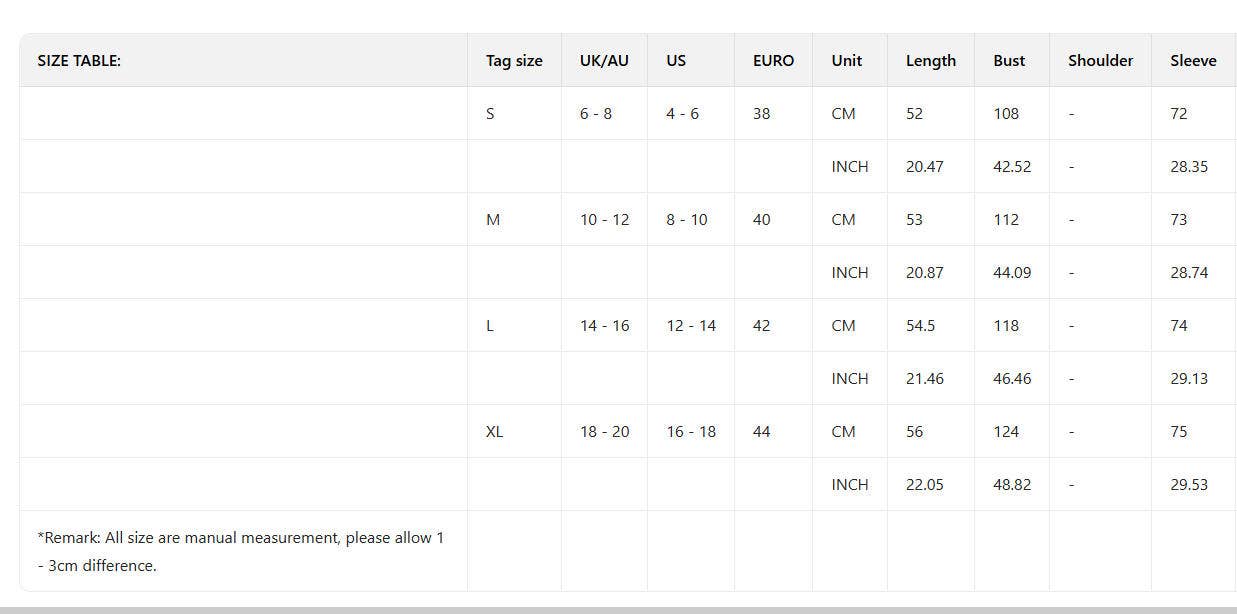The image size is (1237, 614).
Task: Click the 'Sleeve' column header
Action: coord(1193,61)
